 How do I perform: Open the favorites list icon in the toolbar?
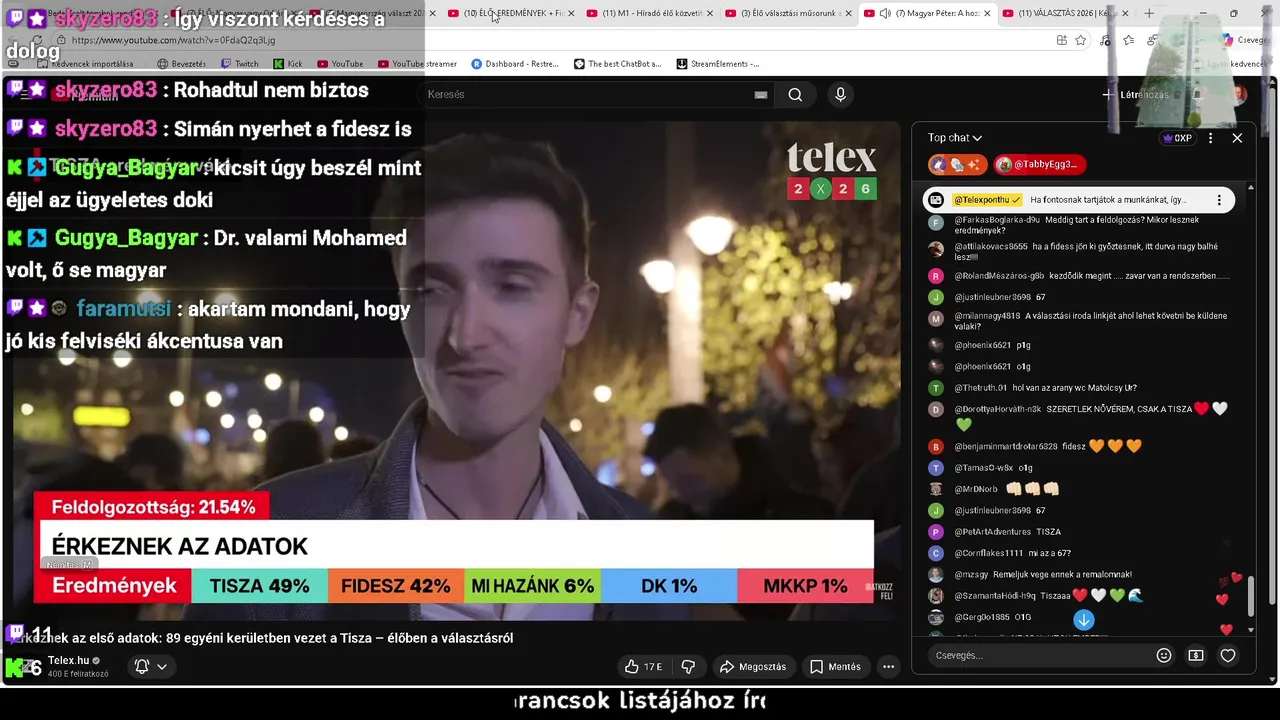coord(1128,40)
